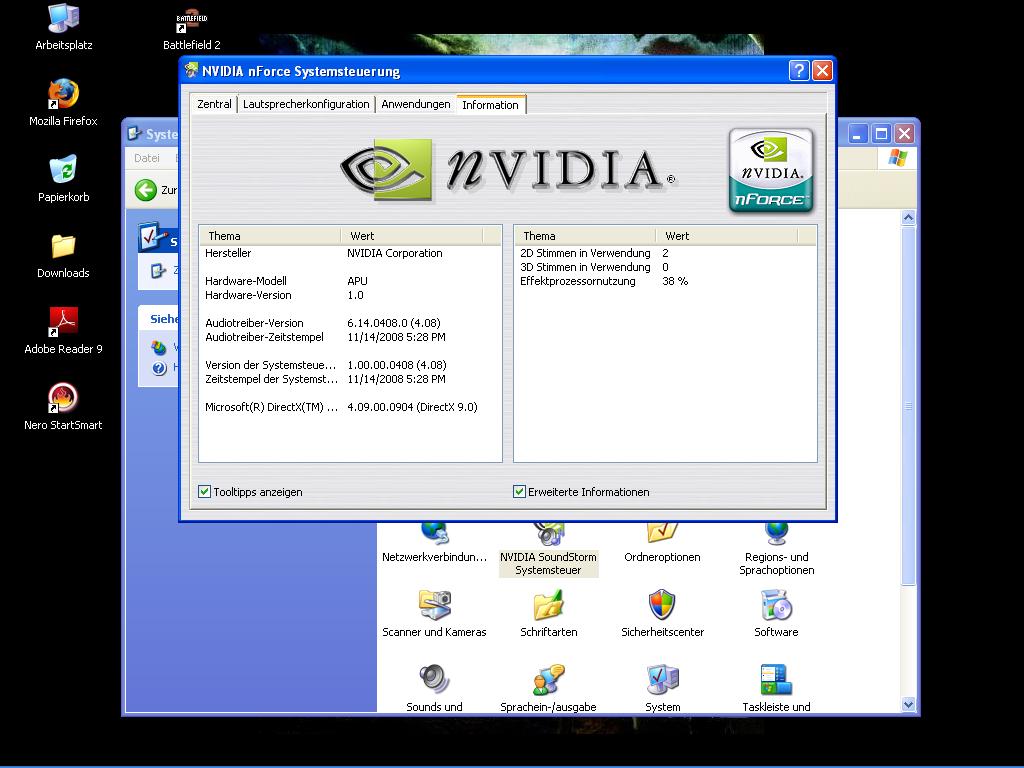
Task: Click the NVIDIA nForce logo badge
Action: (771, 171)
